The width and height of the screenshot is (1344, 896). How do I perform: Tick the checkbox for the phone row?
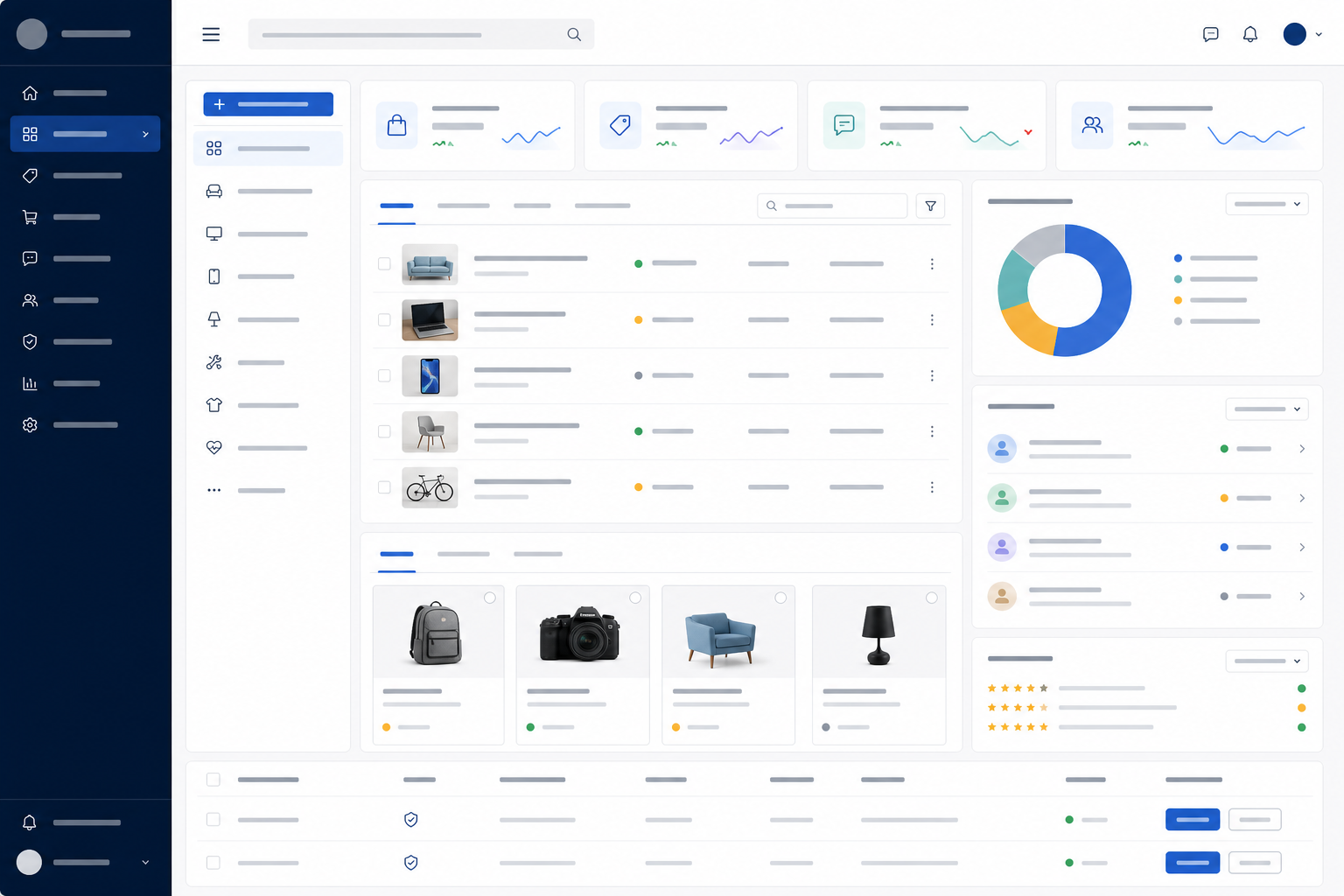(384, 375)
